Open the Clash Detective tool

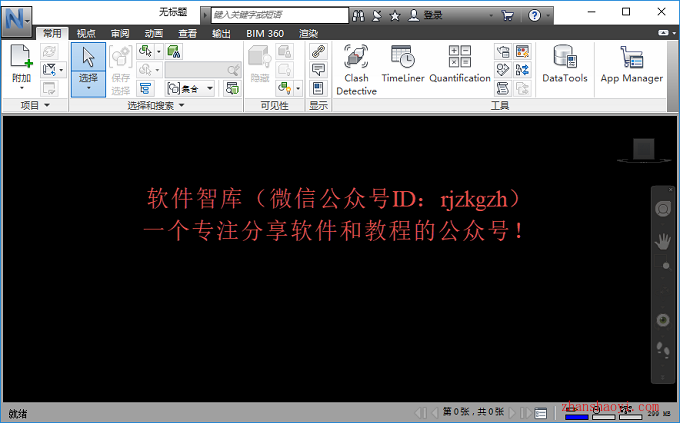pos(356,69)
